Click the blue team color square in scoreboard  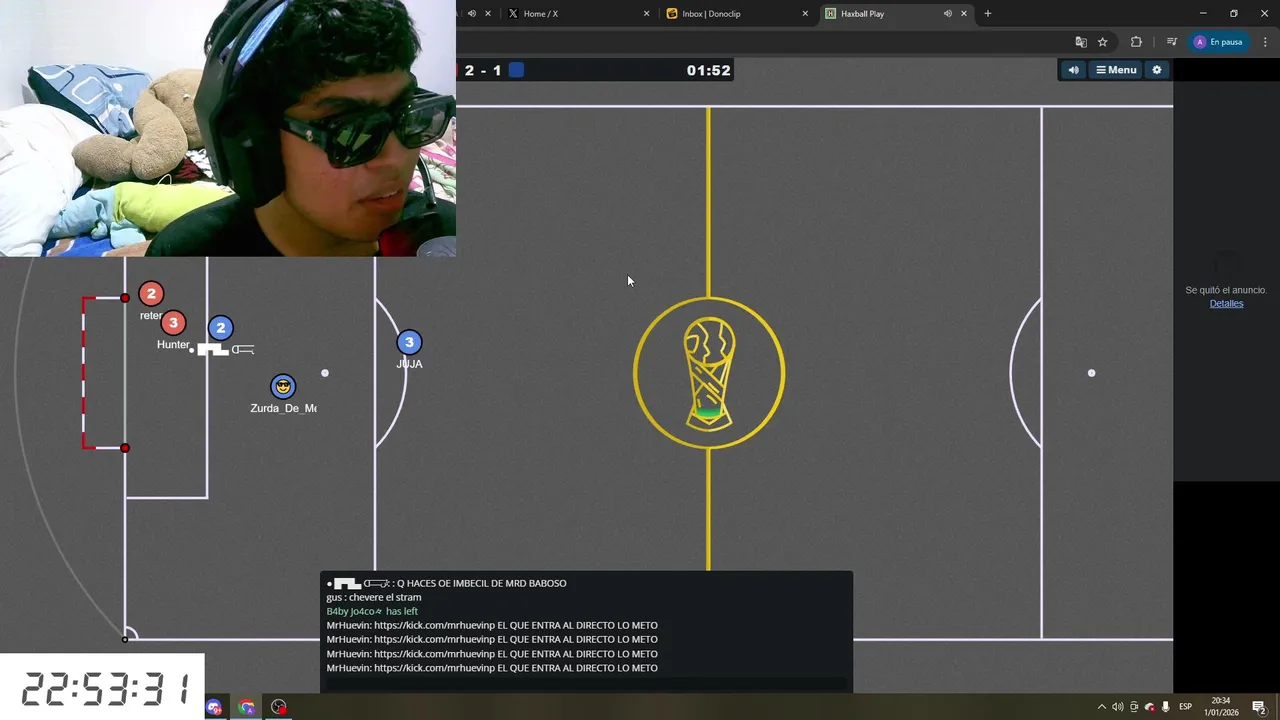pyautogui.click(x=516, y=70)
